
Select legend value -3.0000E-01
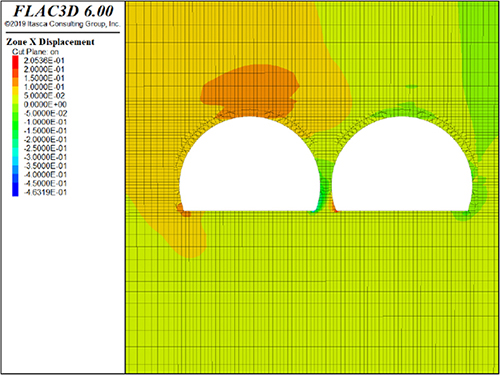45,157
